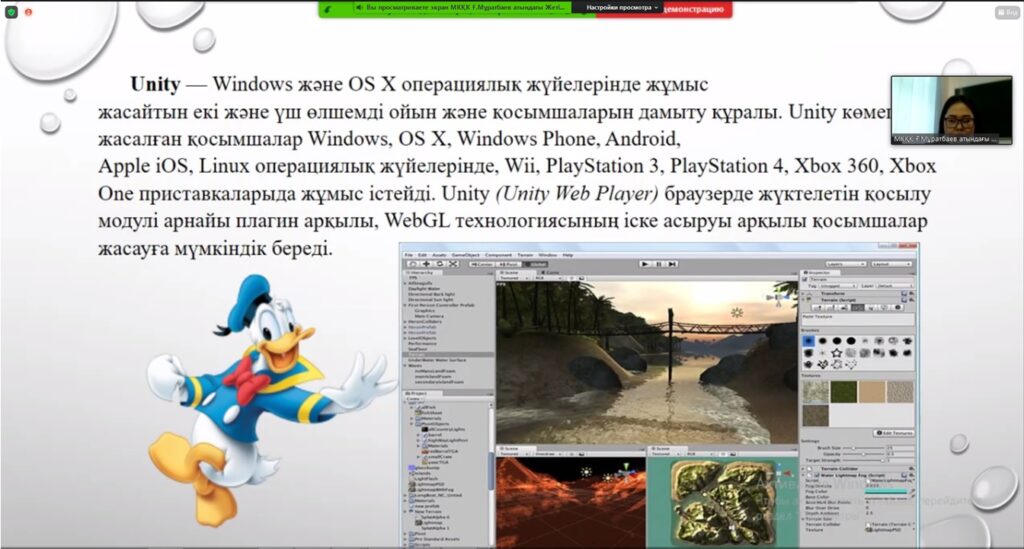This screenshot has height=549, width=1024.
Task: Open the Edit menu in Unity
Action: pyautogui.click(x=423, y=255)
